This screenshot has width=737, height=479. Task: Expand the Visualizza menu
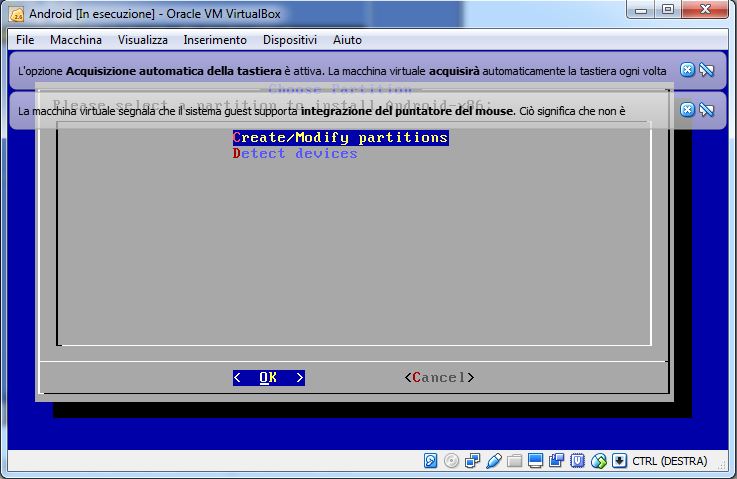coord(142,40)
